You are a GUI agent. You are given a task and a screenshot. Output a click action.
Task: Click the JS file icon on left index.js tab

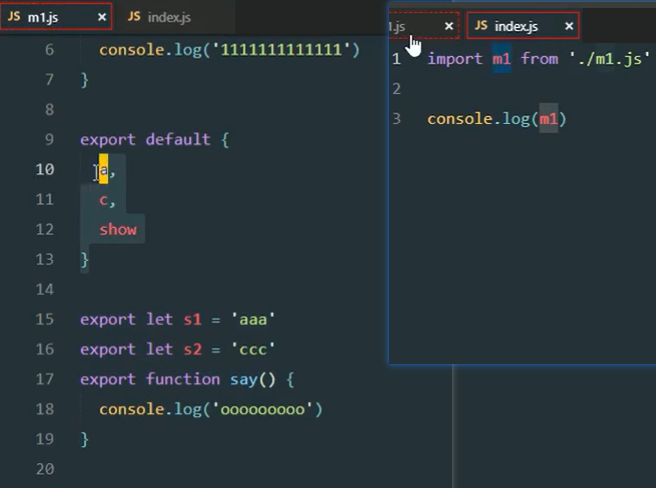134,16
